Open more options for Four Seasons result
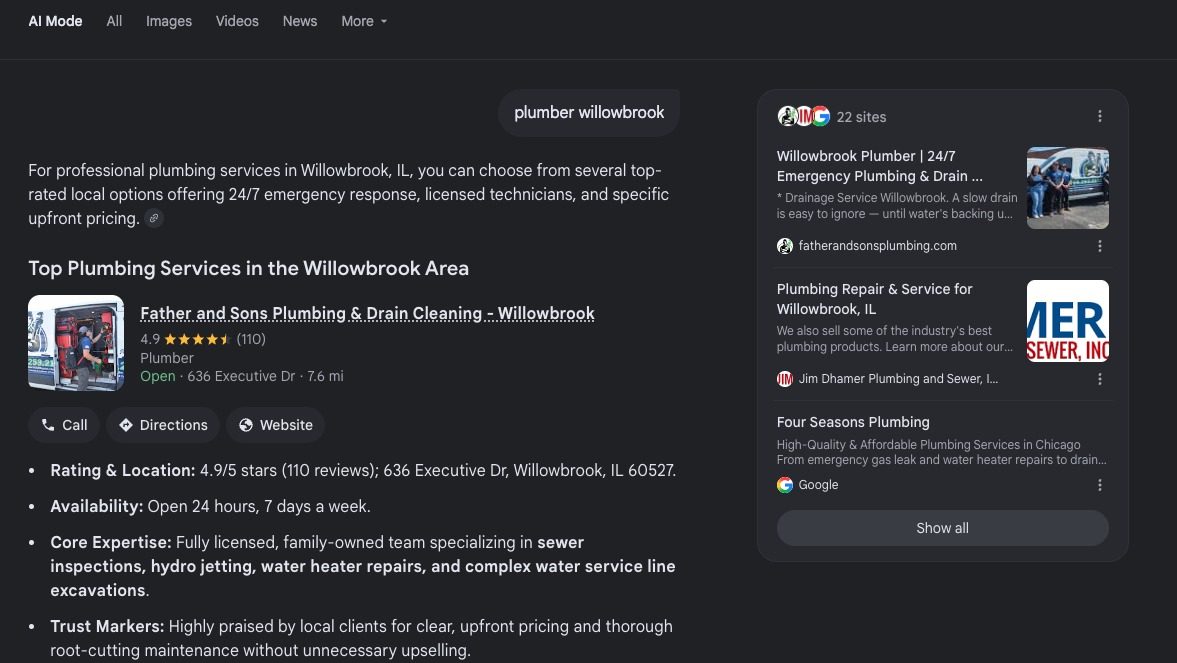 pos(1100,485)
